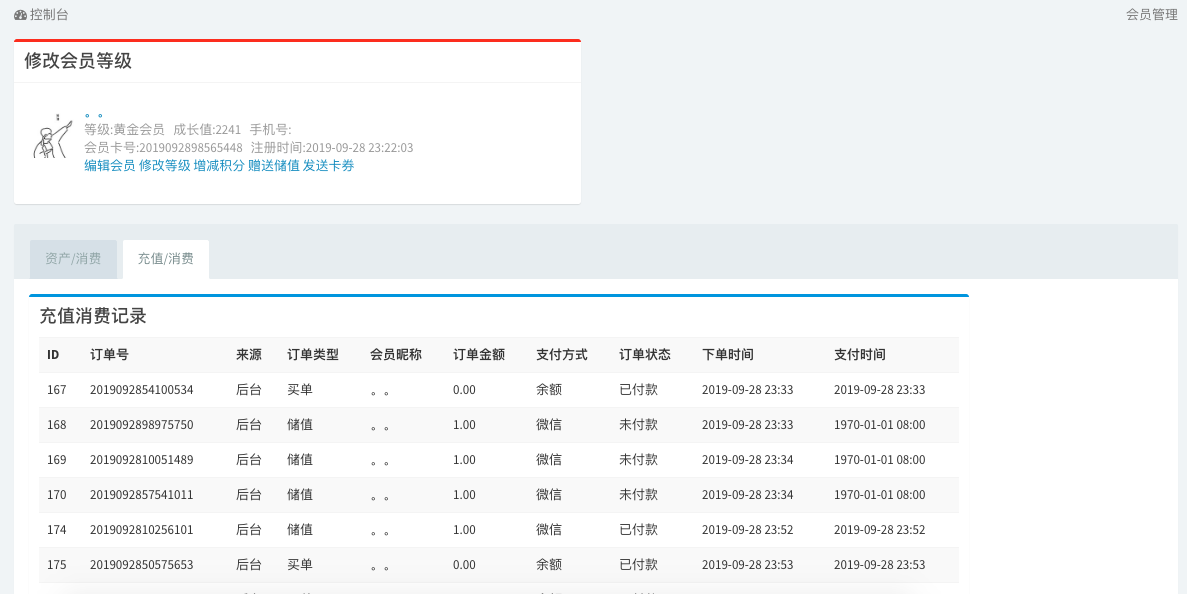Open the 赠送储值 link
This screenshot has height=594, width=1187.
point(274,166)
